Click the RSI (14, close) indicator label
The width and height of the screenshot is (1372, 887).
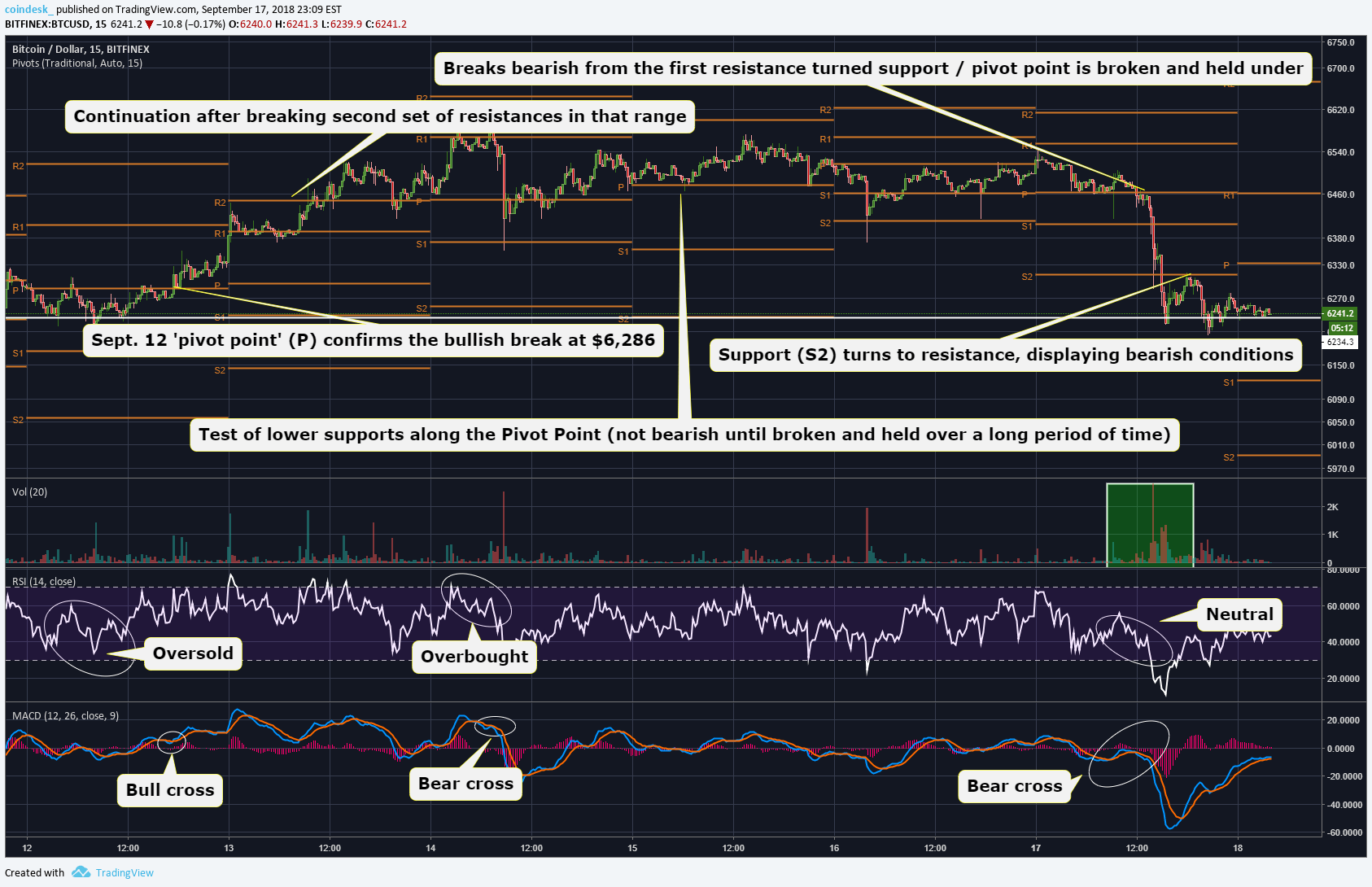point(44,581)
